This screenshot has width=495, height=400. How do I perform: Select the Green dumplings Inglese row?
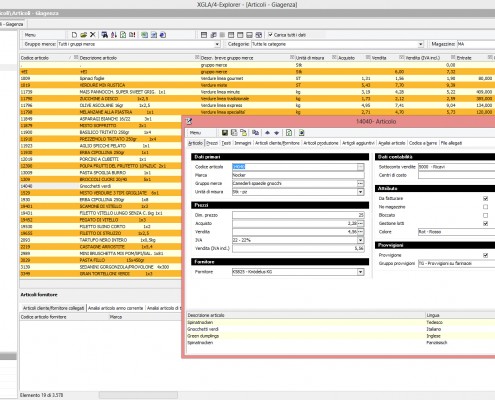(x=341, y=336)
